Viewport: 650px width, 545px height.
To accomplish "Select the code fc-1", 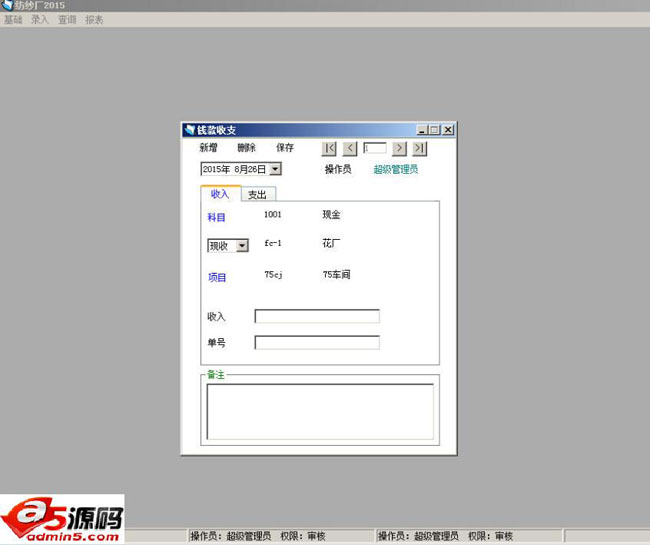I will pos(273,243).
